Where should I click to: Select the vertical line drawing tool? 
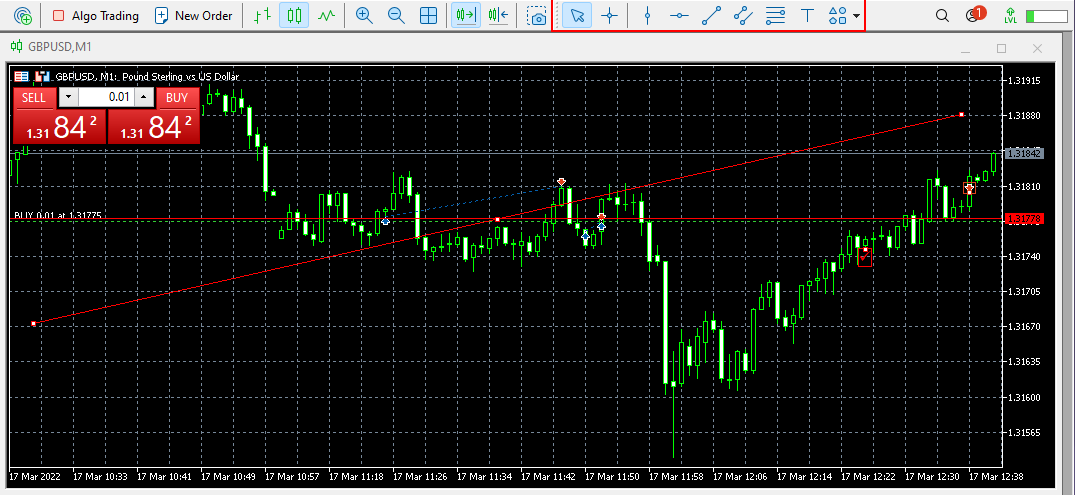647,16
